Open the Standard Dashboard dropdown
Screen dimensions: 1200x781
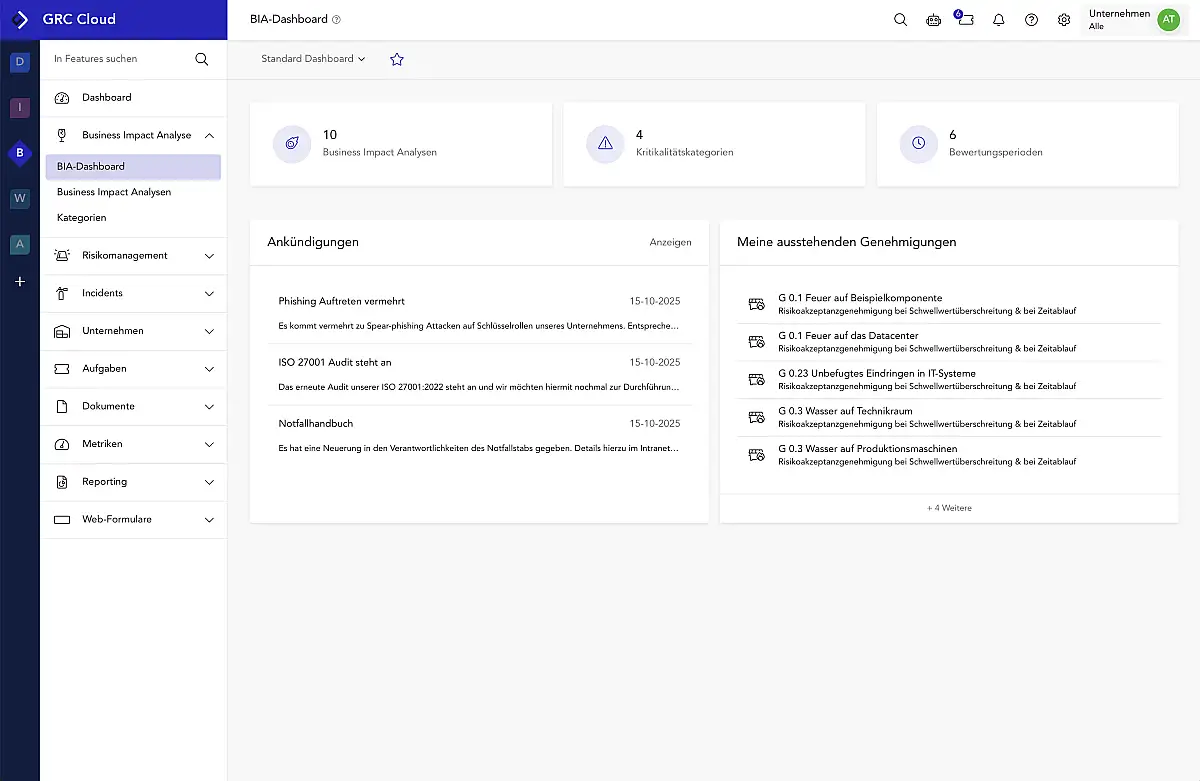(x=313, y=59)
